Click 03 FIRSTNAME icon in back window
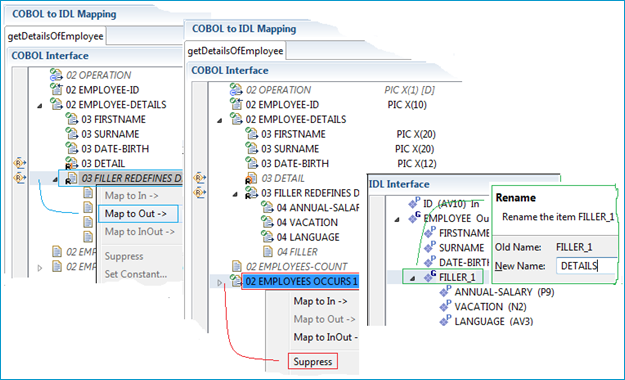The height and width of the screenshot is (380, 625). (72, 119)
